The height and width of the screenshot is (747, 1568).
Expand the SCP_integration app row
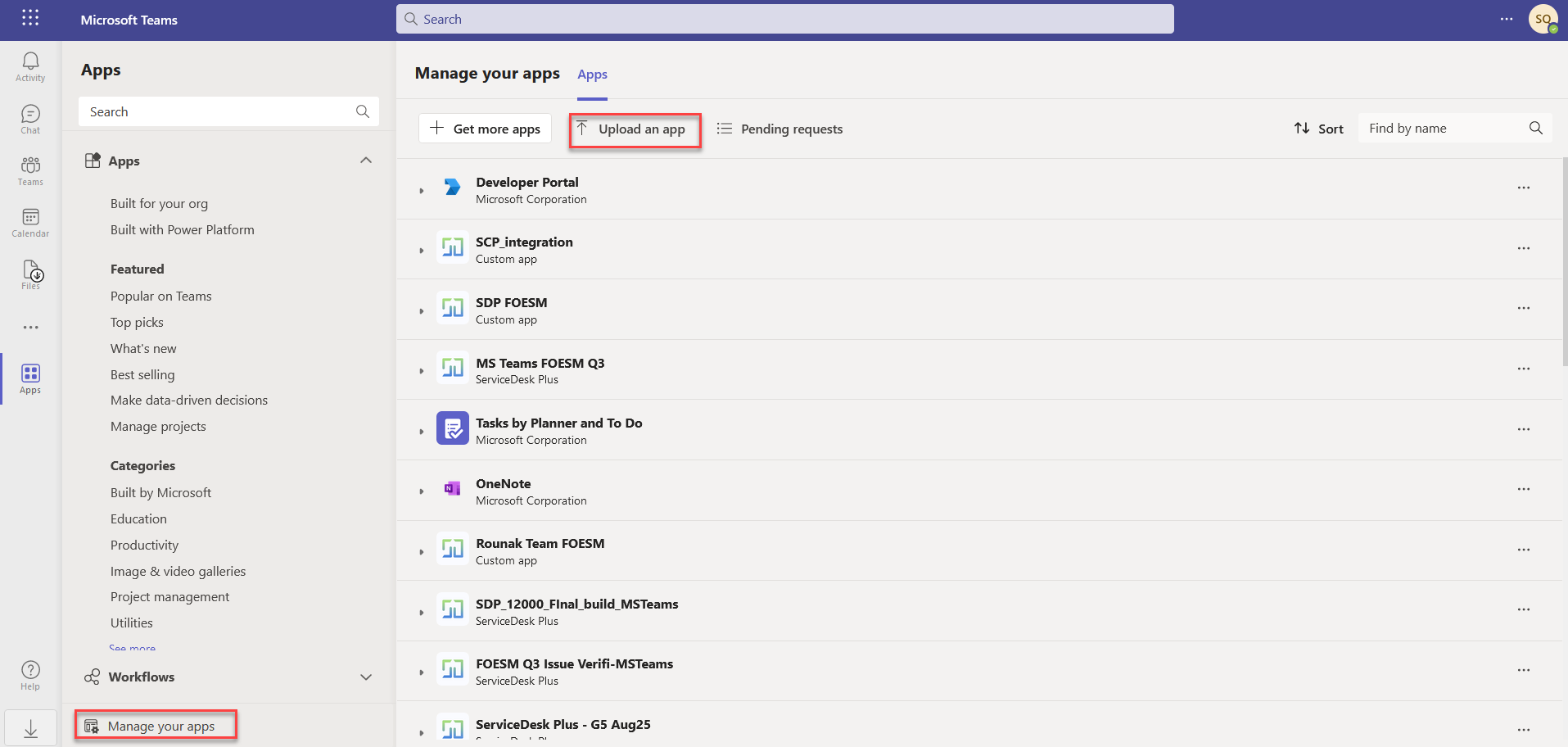tap(422, 251)
